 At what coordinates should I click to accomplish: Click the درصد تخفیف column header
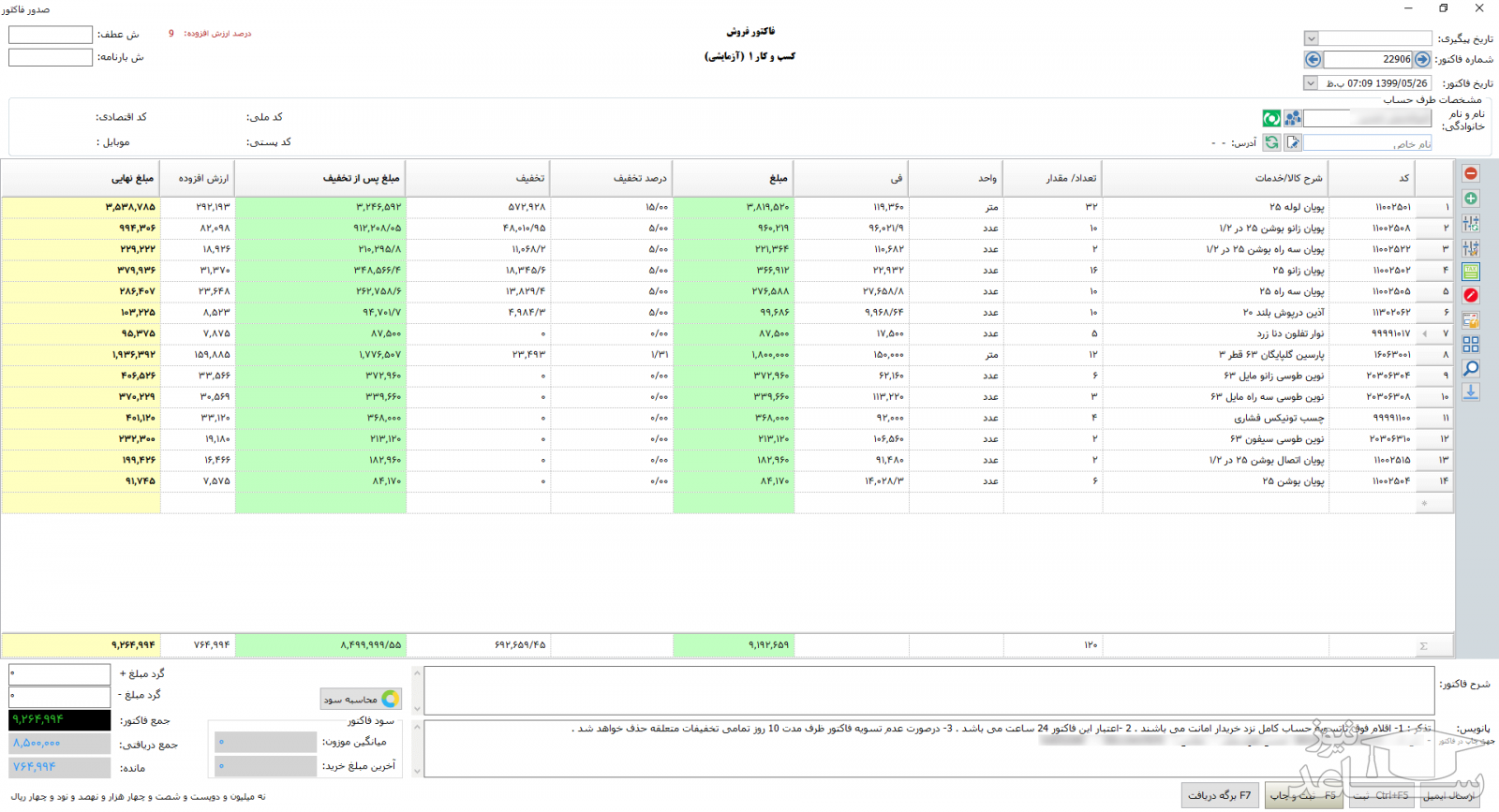(612, 178)
